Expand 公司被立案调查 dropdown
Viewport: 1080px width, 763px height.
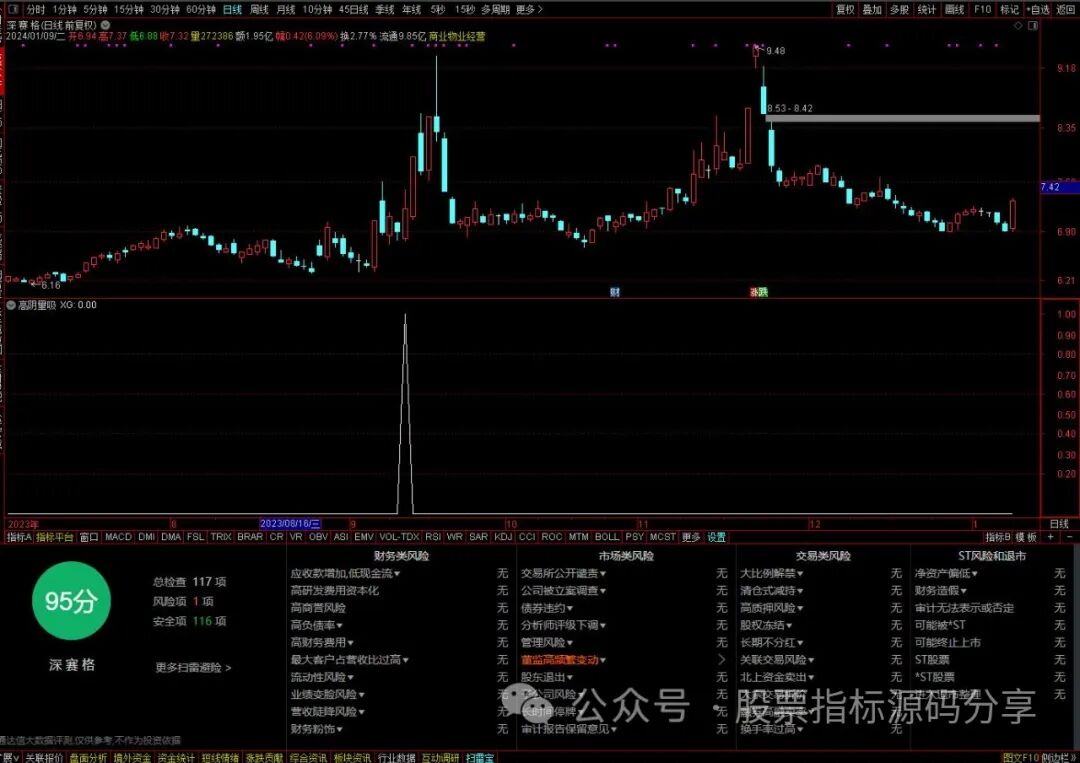point(563,590)
